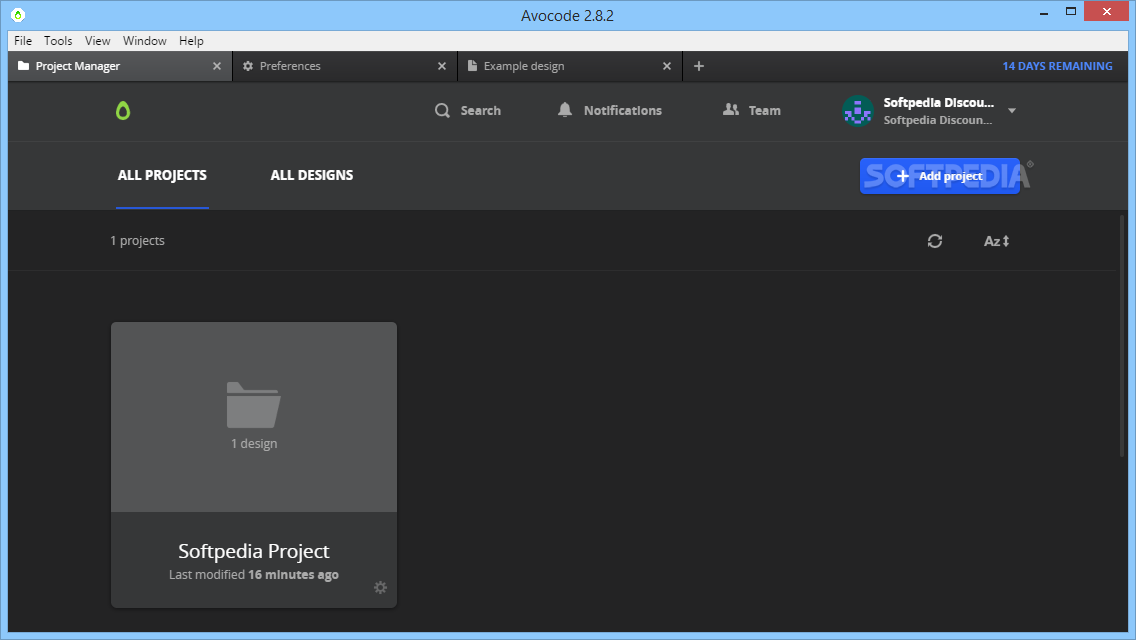1136x640 pixels.
Task: Open Search via magnifier icon
Action: tap(442, 111)
